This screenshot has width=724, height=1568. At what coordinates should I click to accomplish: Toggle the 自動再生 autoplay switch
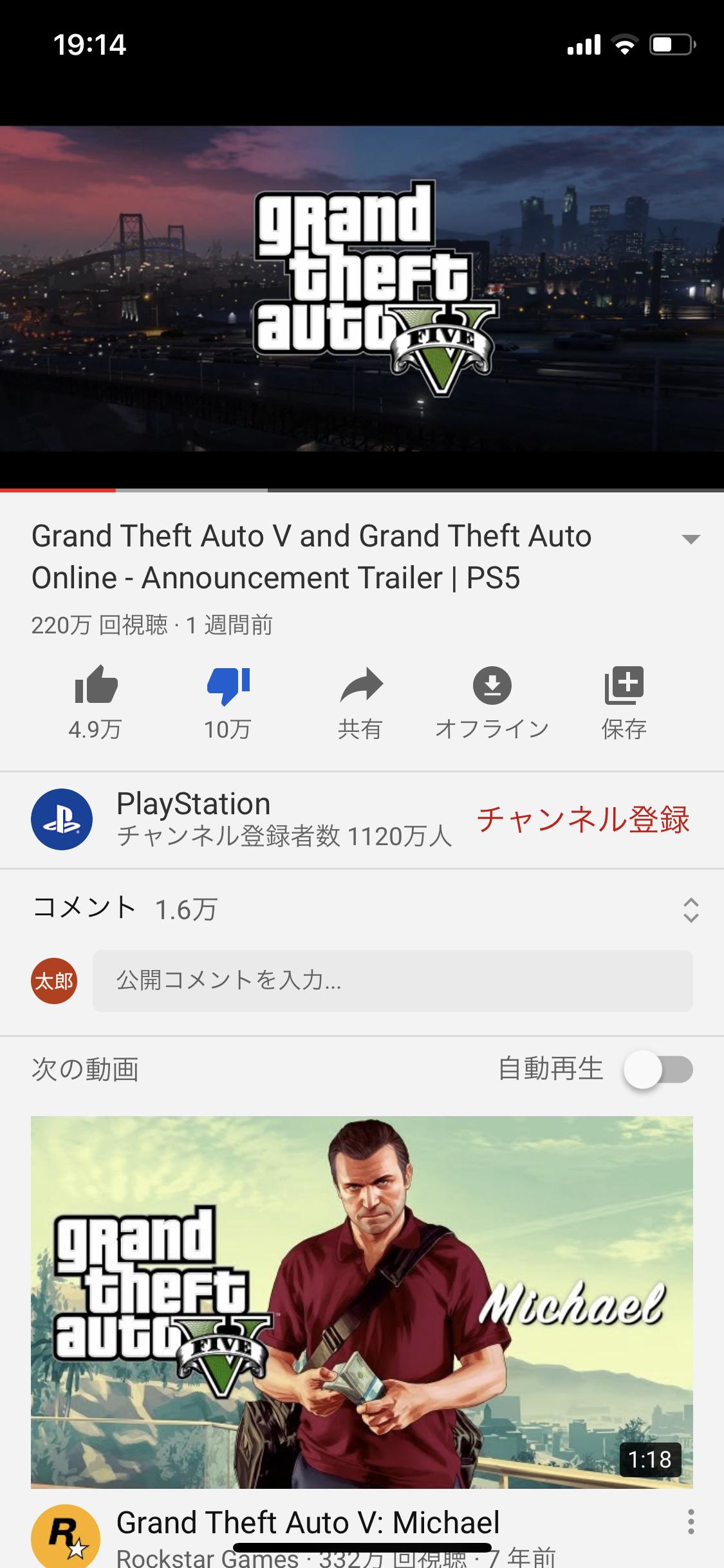click(658, 1070)
